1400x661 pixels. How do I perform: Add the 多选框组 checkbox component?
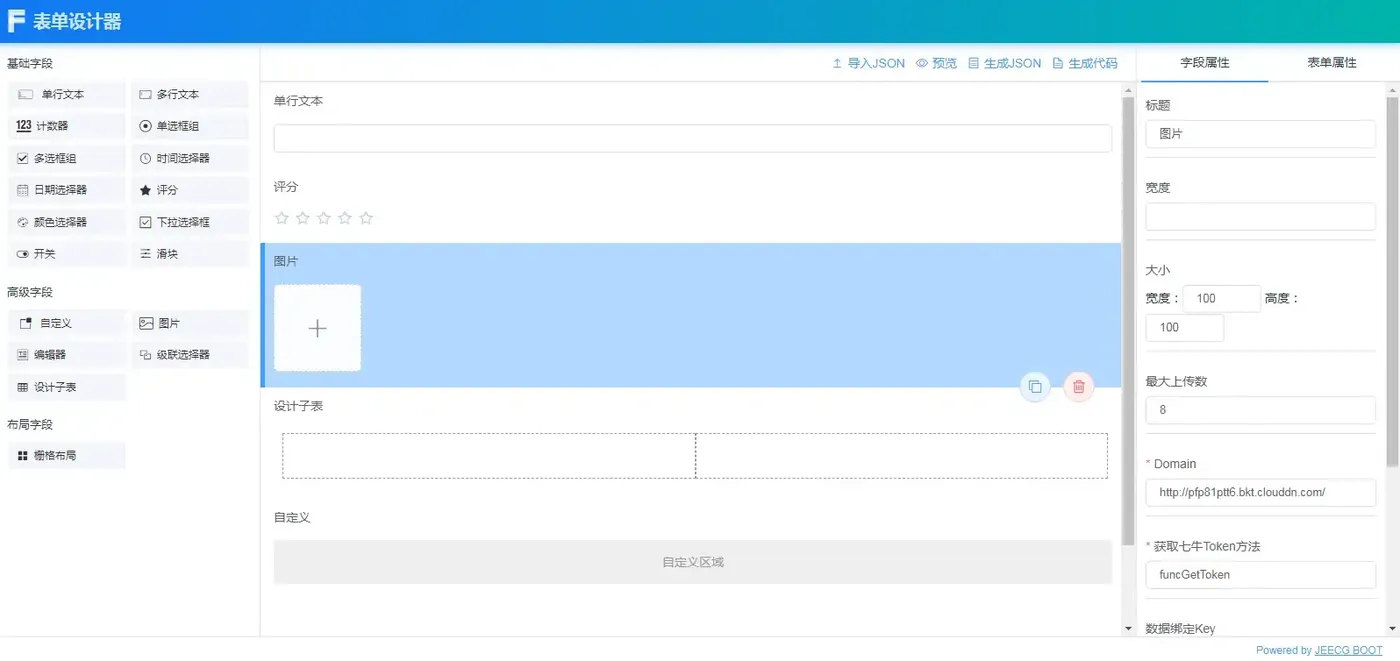point(67,158)
